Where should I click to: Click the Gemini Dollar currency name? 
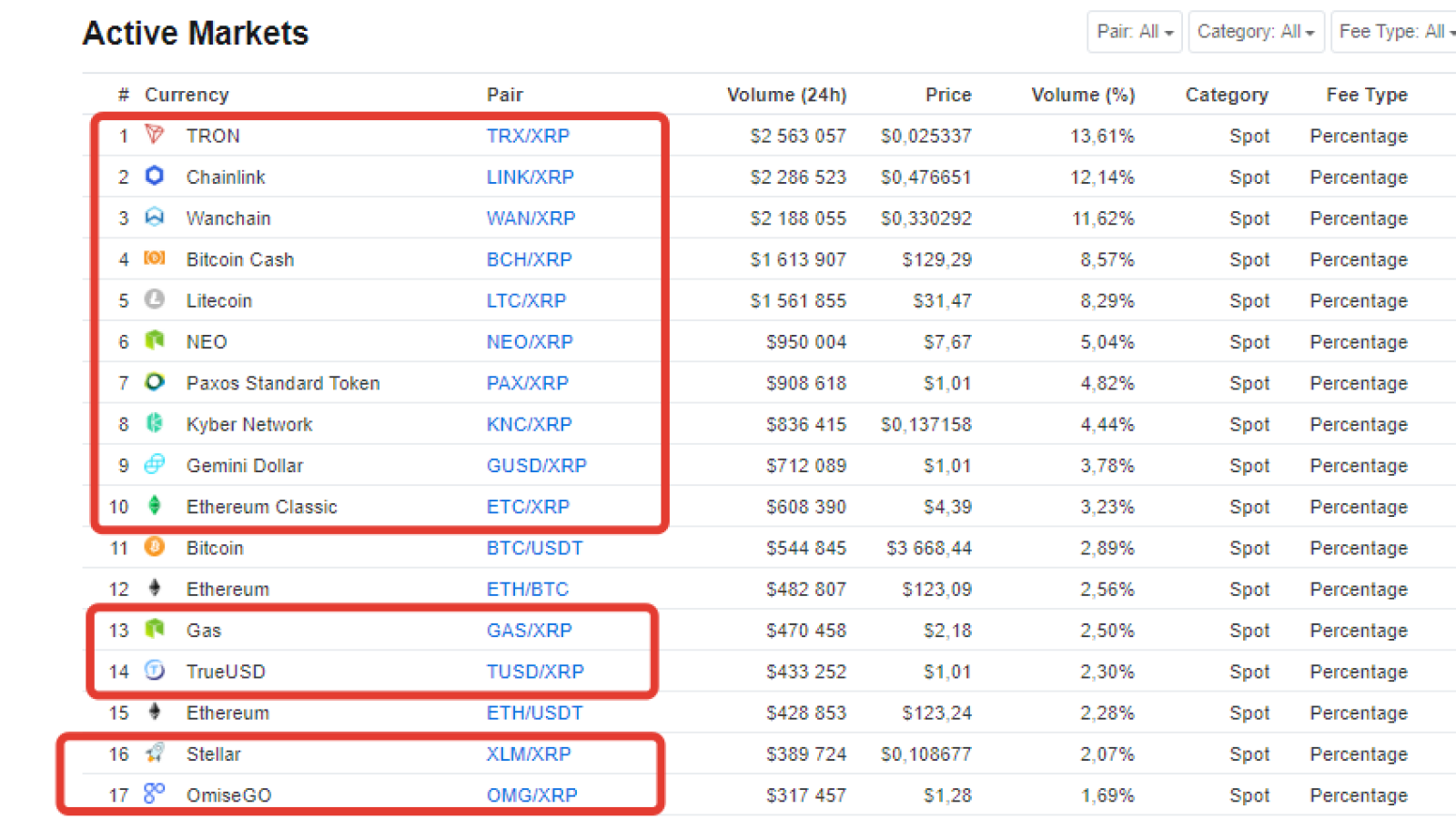245,466
